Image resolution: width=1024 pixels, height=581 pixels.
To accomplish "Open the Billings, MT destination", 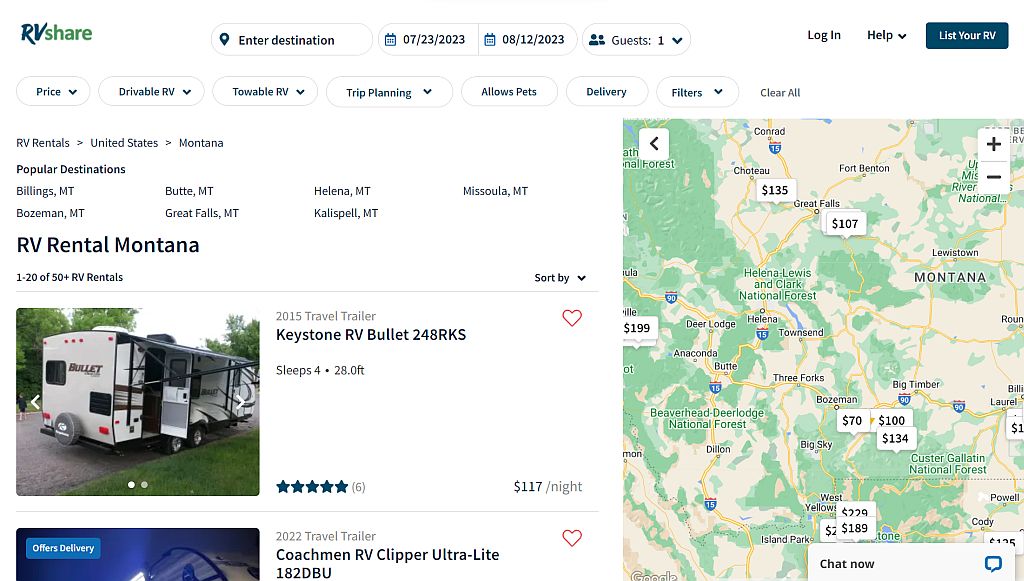I will (x=45, y=191).
